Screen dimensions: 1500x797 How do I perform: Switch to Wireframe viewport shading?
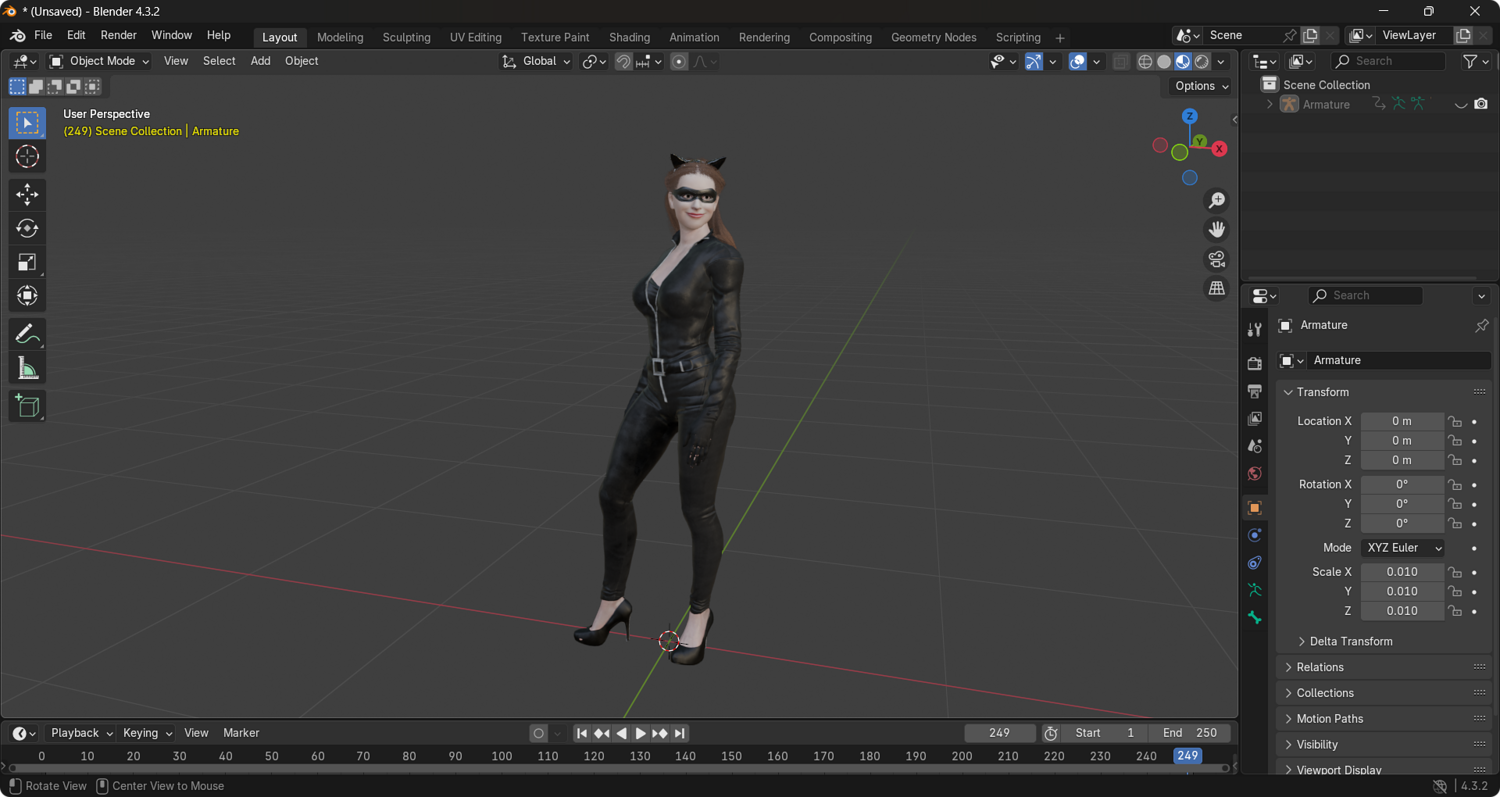click(x=1145, y=62)
